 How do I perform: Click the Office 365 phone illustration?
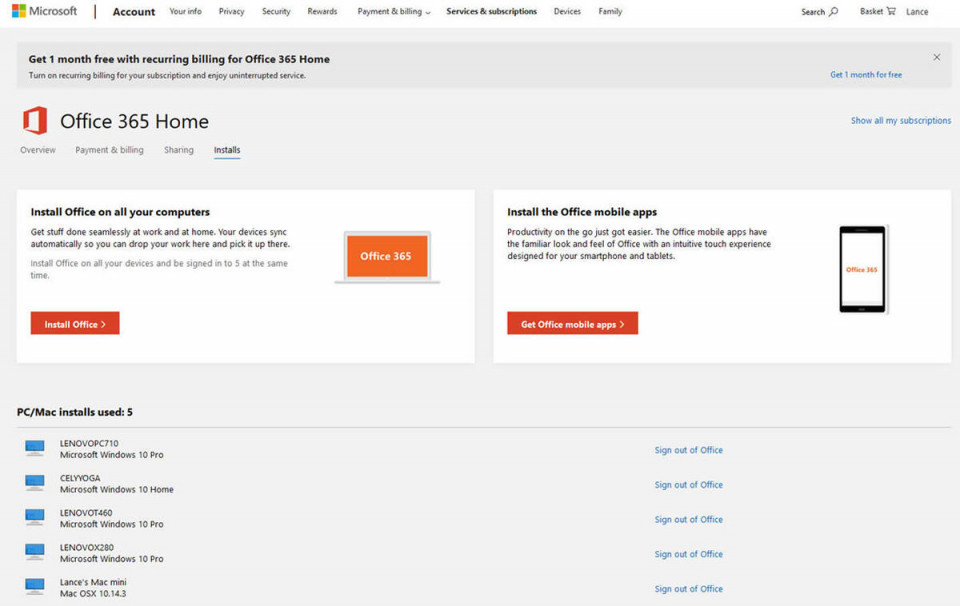click(862, 269)
